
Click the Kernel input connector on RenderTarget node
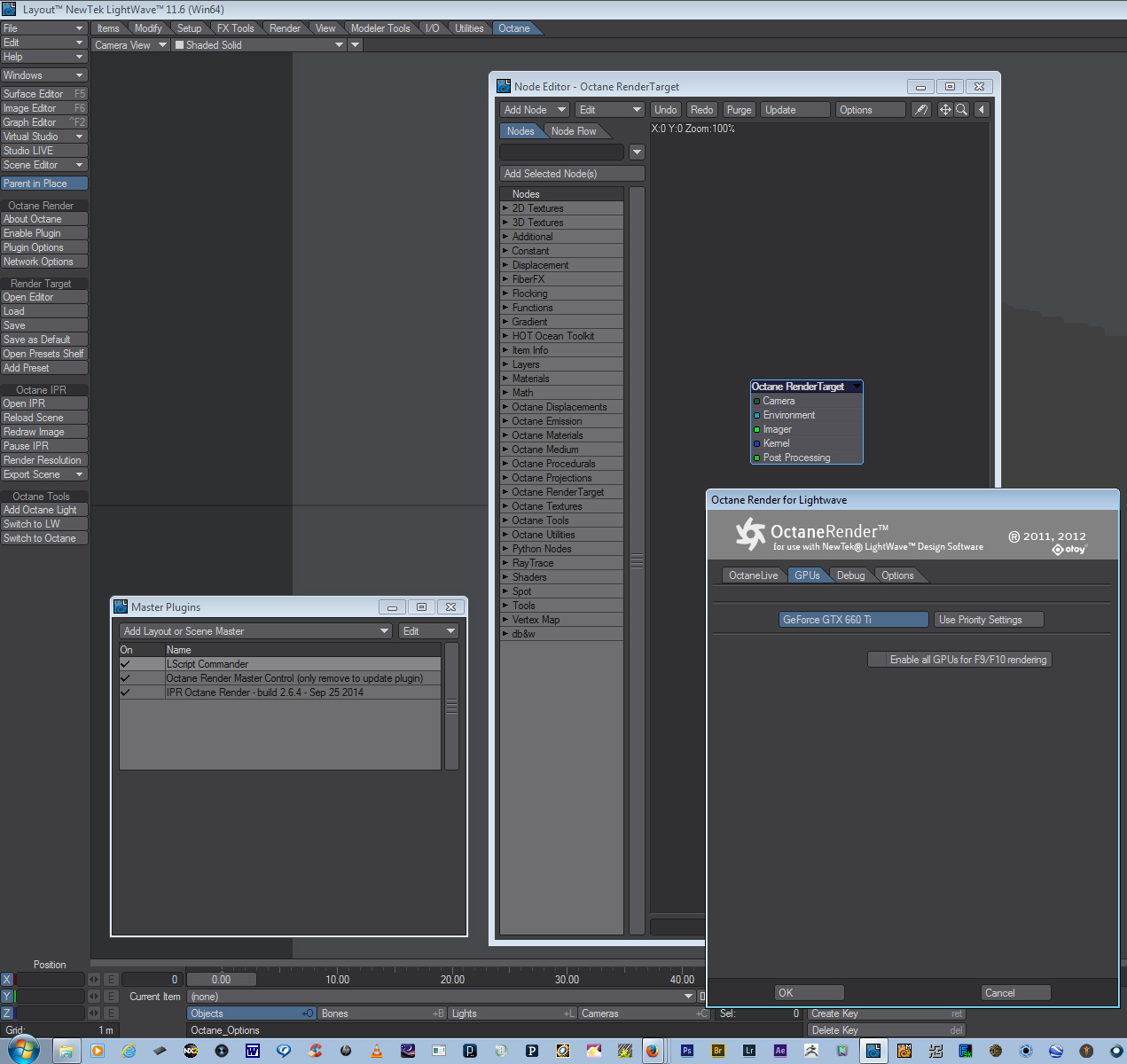756,444
